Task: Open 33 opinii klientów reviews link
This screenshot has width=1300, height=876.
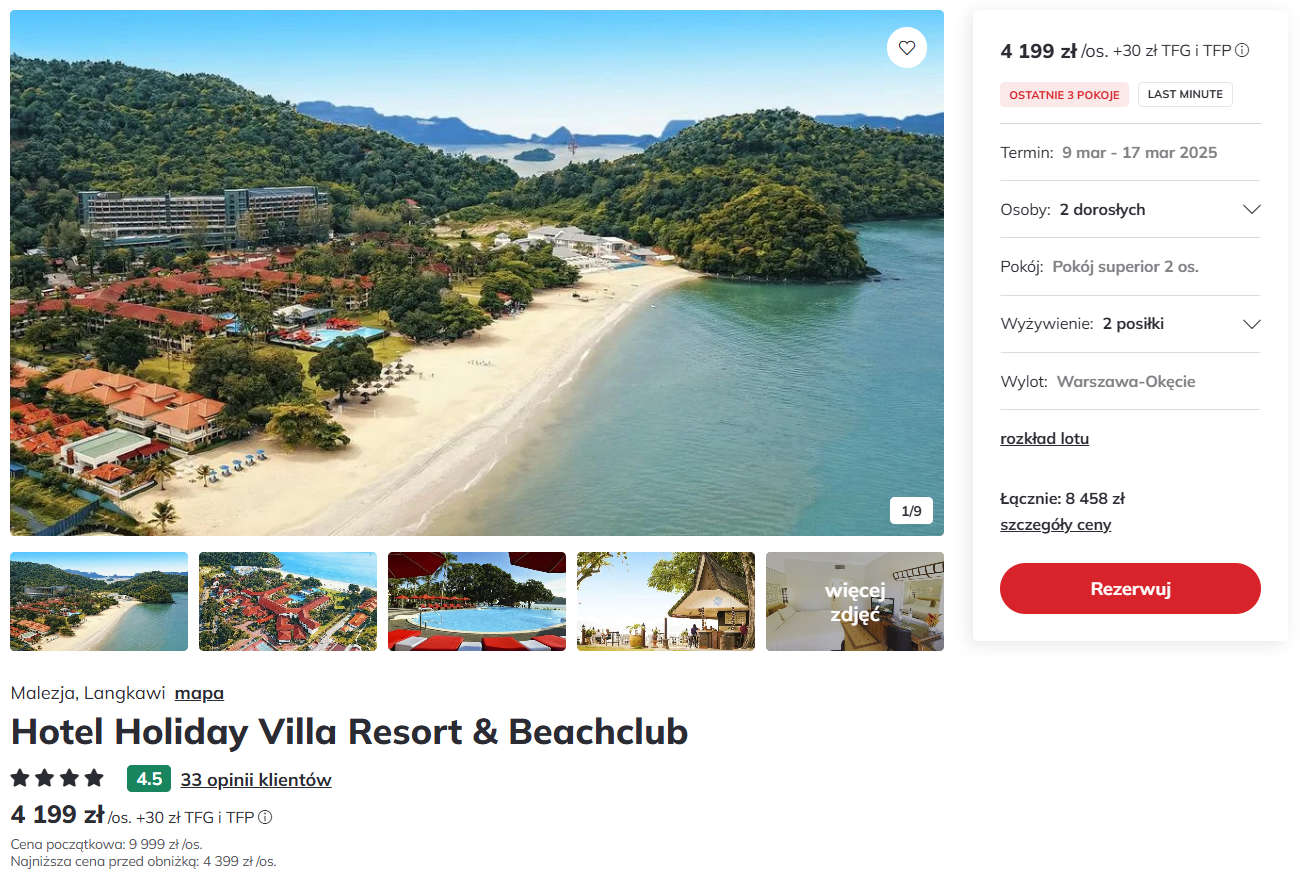Action: pos(256,780)
